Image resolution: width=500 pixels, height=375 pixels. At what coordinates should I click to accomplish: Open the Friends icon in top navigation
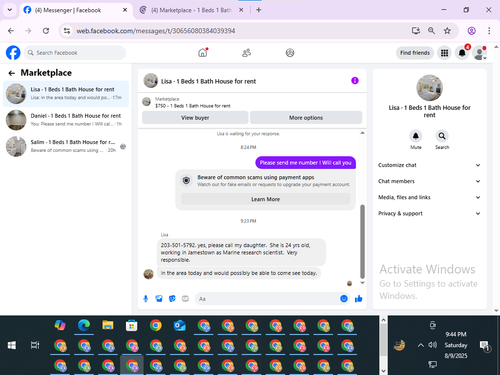point(246,53)
